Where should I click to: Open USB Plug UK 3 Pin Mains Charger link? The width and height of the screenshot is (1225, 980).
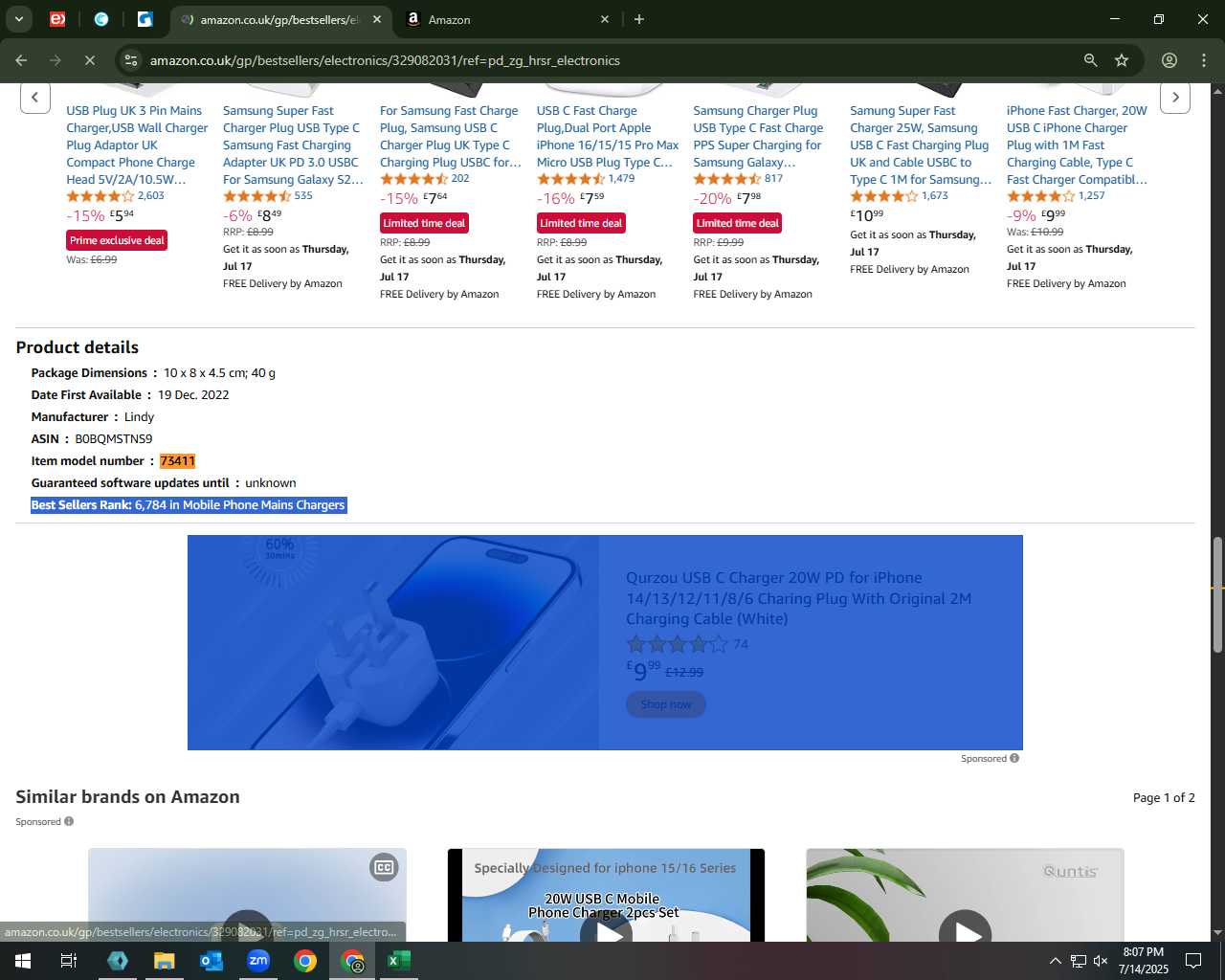tap(137, 145)
